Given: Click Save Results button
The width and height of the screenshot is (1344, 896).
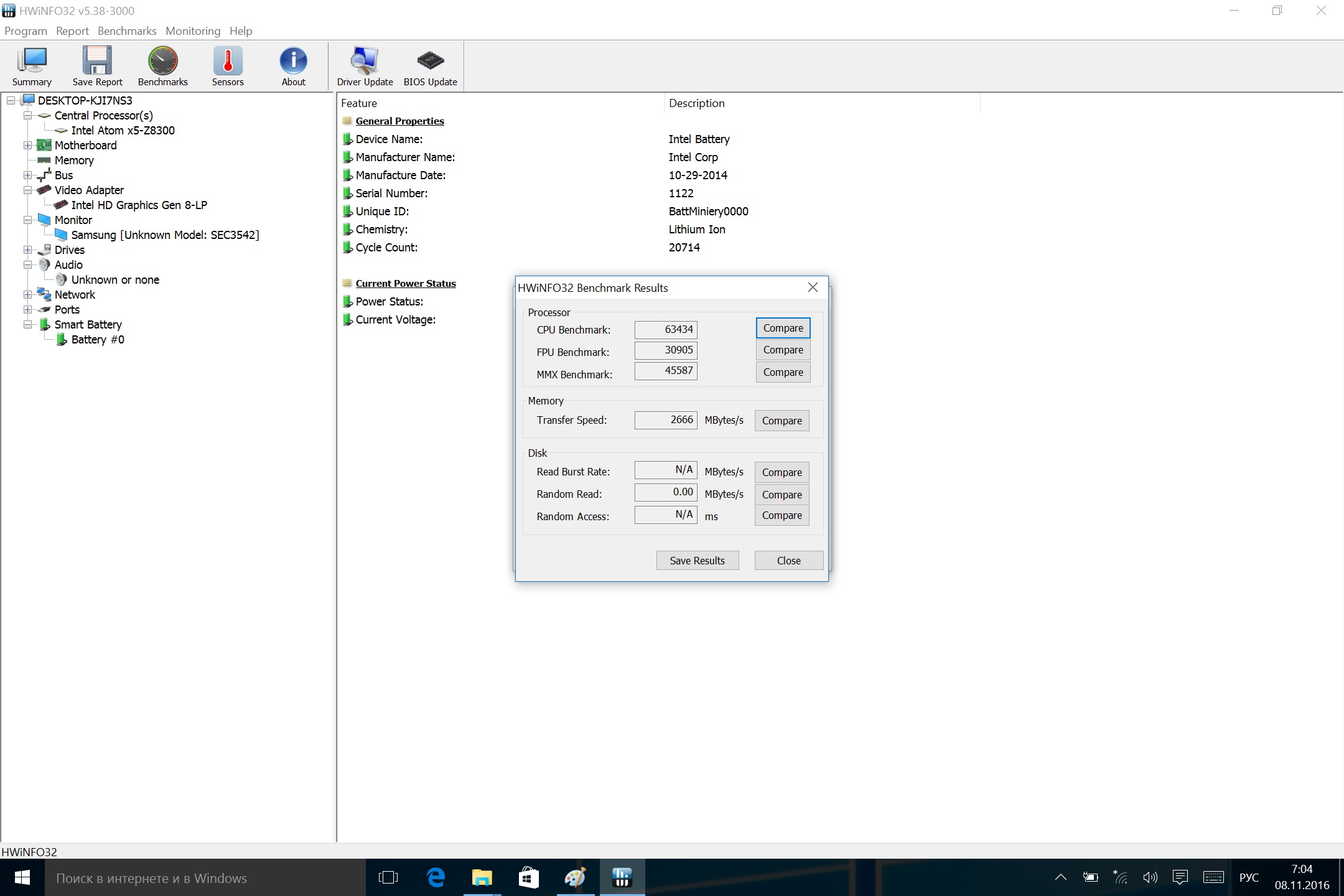Looking at the screenshot, I should (698, 561).
